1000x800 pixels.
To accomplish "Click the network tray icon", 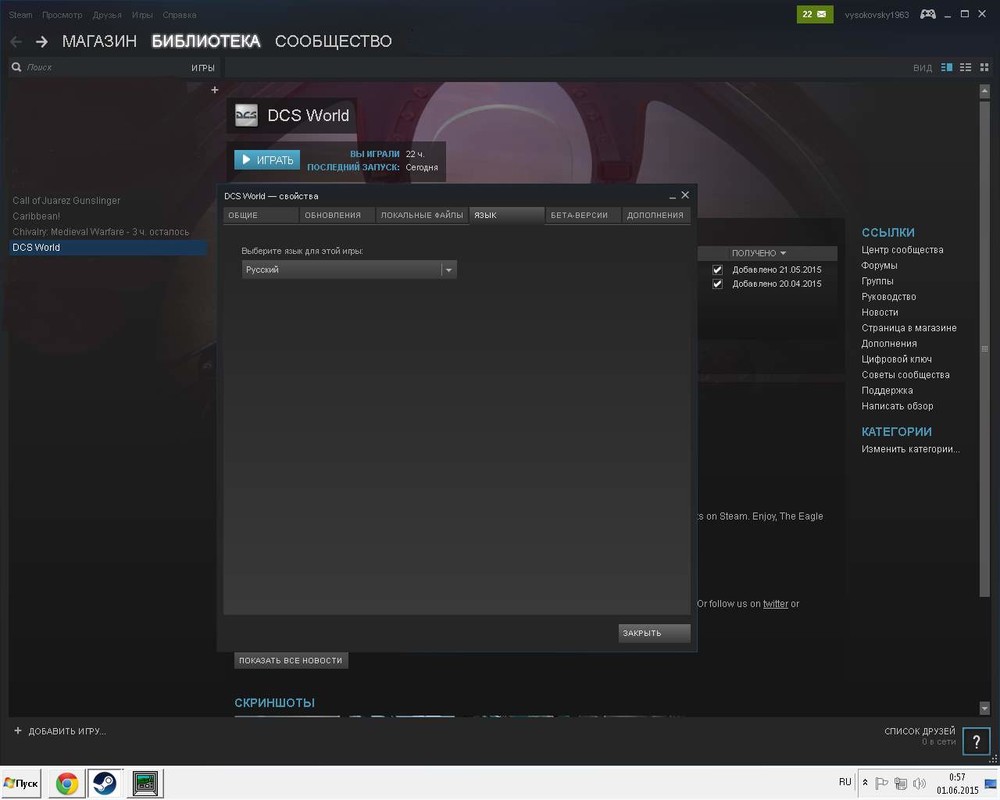I will tap(901, 783).
